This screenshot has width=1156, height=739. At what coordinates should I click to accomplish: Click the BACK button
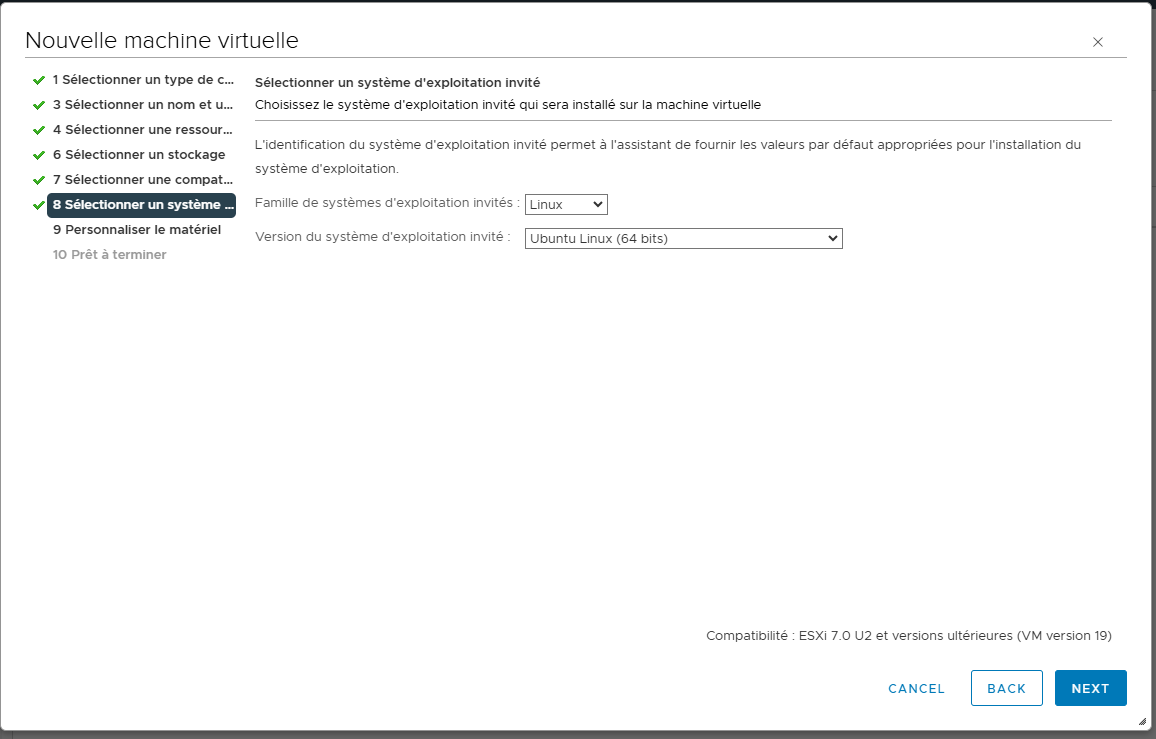pos(1006,688)
